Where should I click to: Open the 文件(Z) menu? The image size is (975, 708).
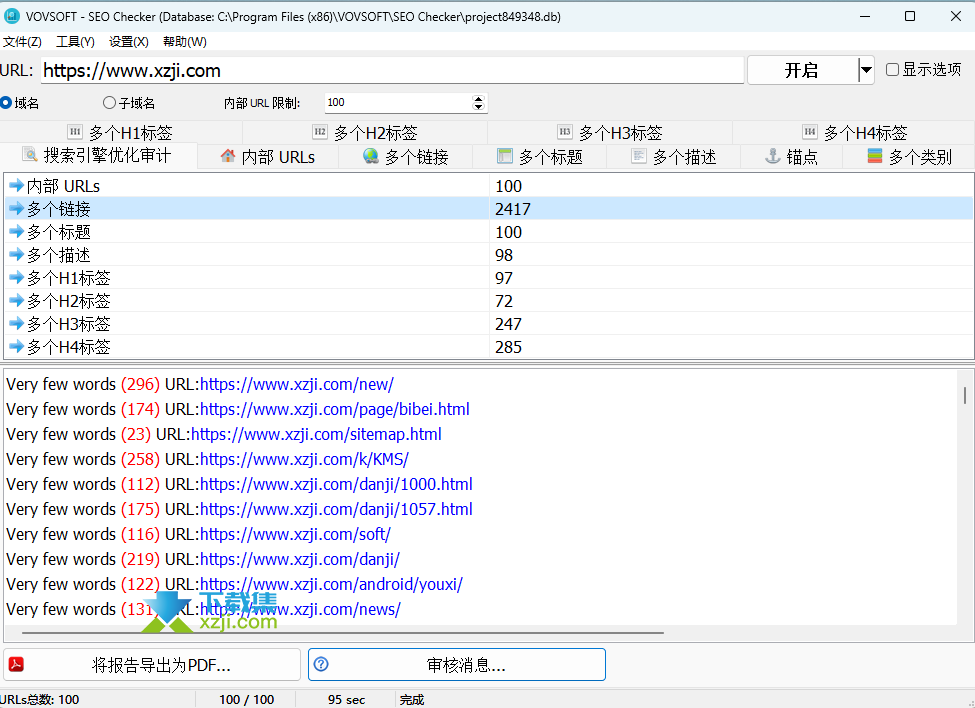pyautogui.click(x=22, y=42)
